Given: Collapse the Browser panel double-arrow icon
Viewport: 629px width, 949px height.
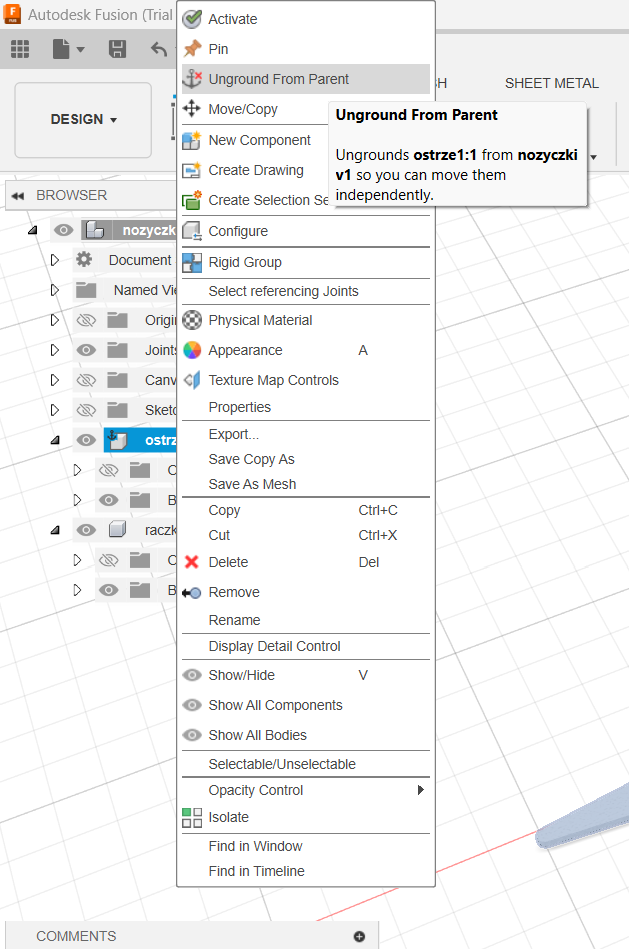Looking at the screenshot, I should 18,195.
